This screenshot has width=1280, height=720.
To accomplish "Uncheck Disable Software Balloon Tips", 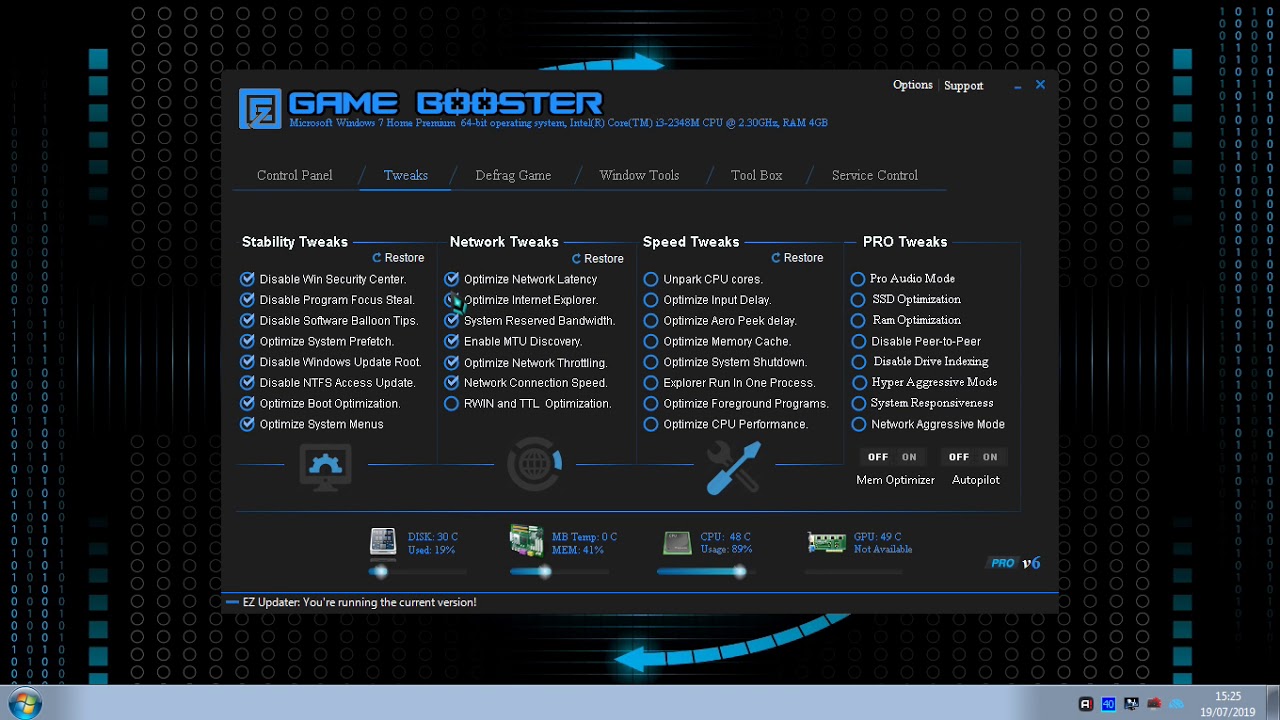I will [x=248, y=321].
